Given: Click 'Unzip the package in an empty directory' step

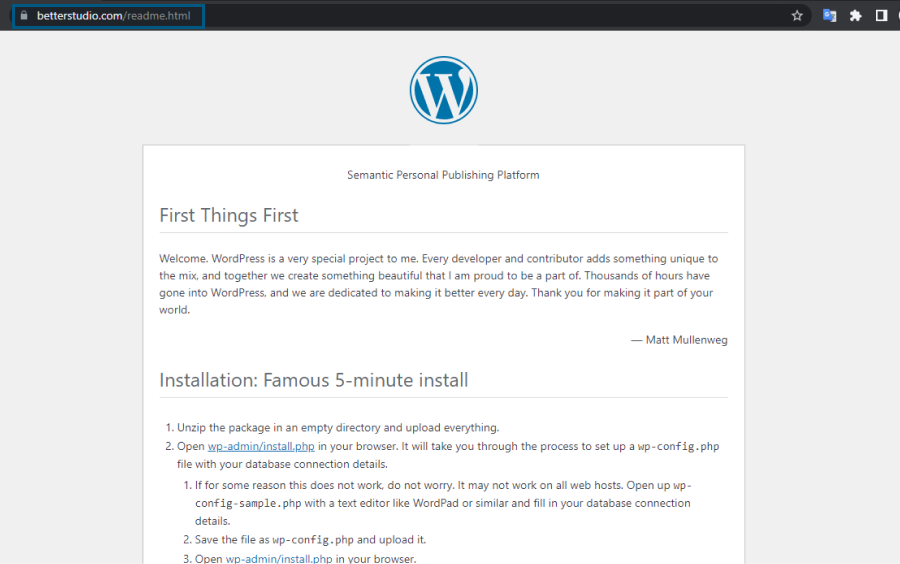Looking at the screenshot, I should pos(338,427).
